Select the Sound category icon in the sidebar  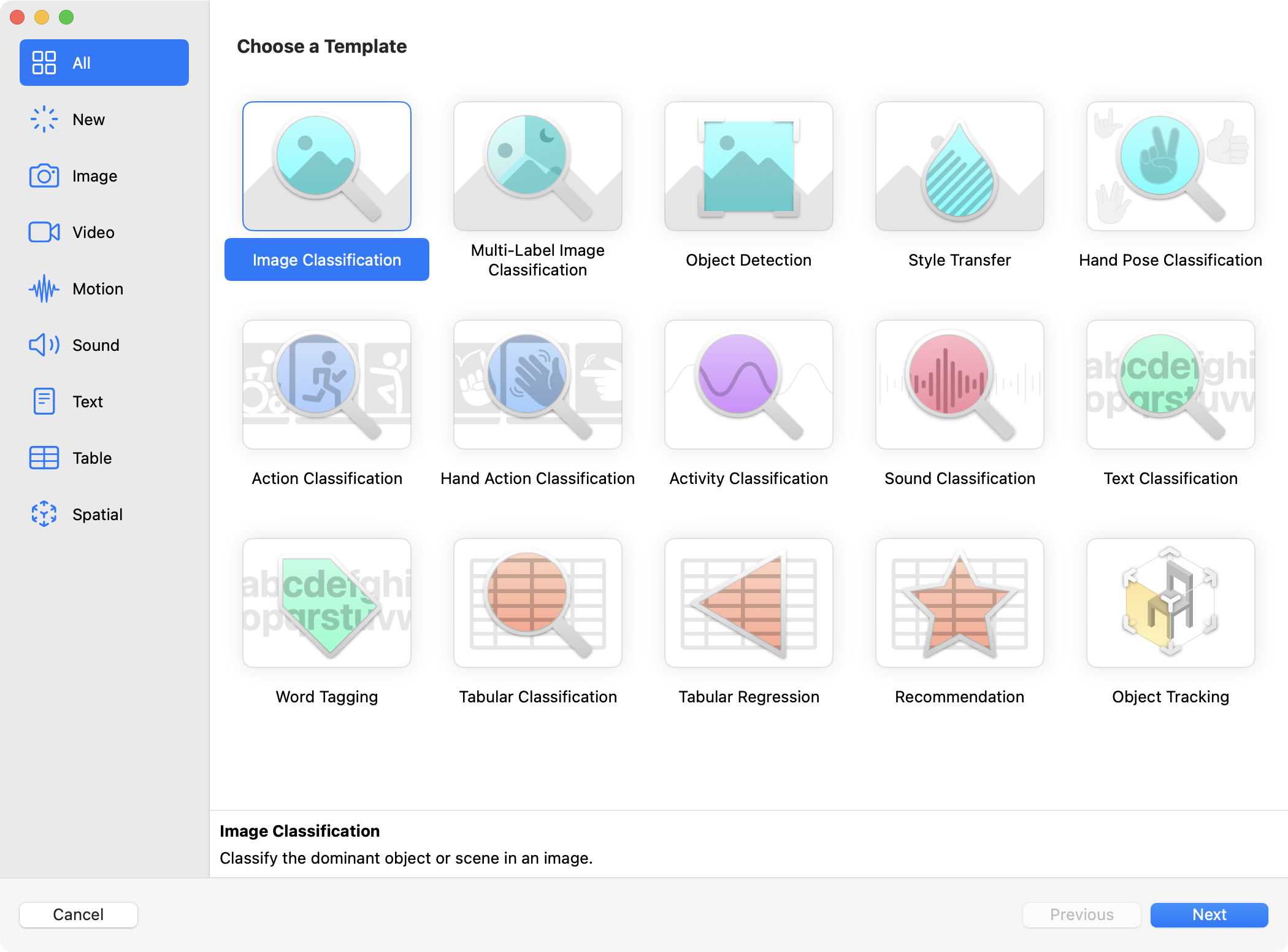coord(44,345)
